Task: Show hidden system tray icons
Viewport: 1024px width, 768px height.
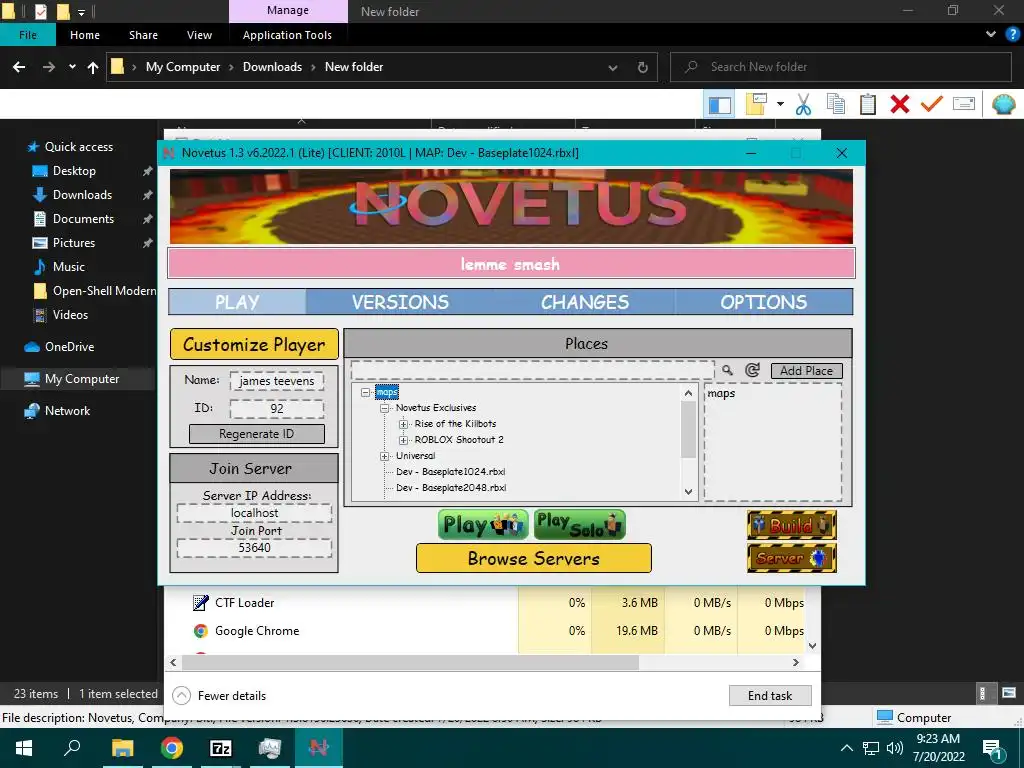Action: tap(846, 748)
